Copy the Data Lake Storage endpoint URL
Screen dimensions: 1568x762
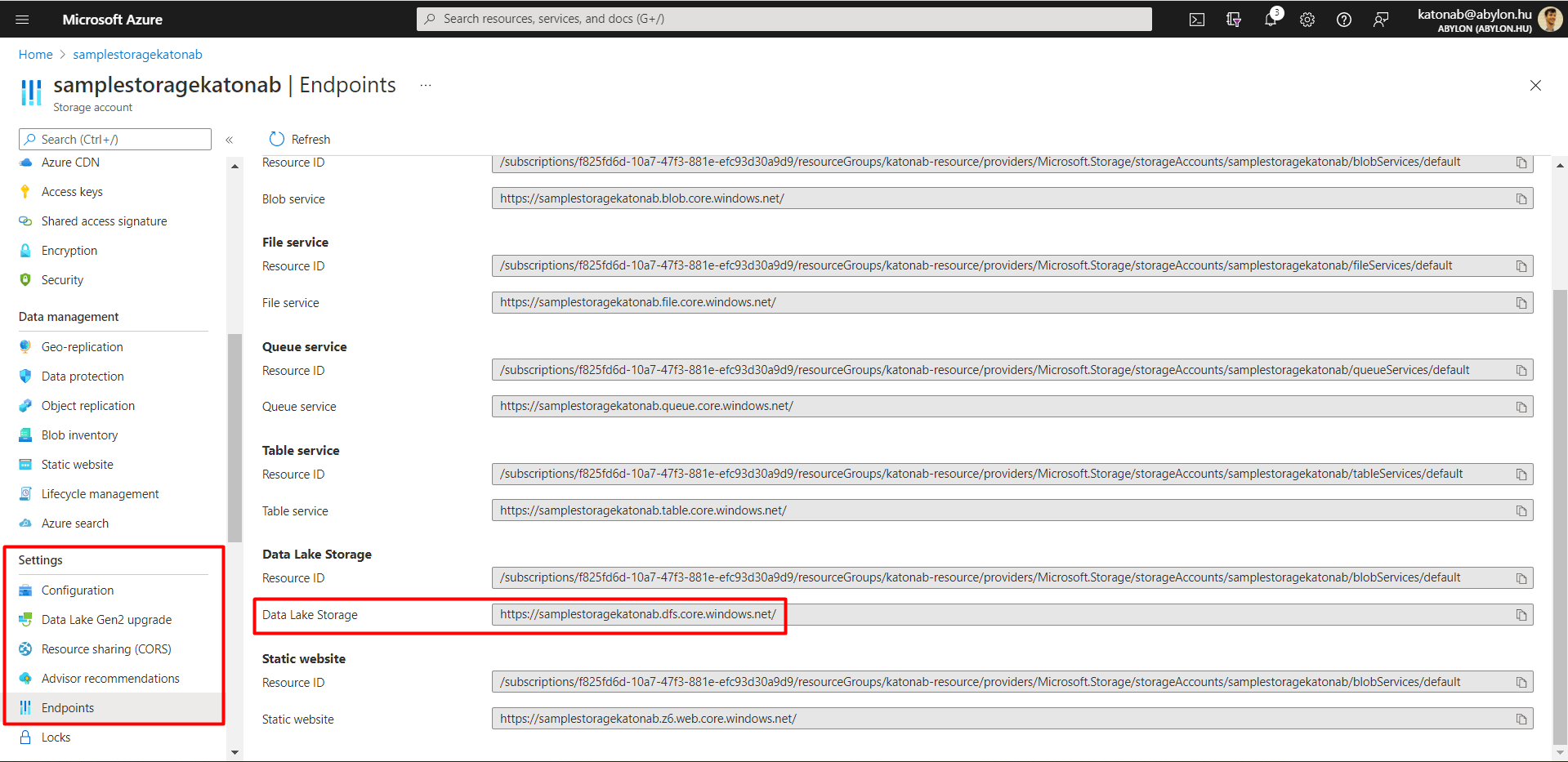click(x=1521, y=615)
